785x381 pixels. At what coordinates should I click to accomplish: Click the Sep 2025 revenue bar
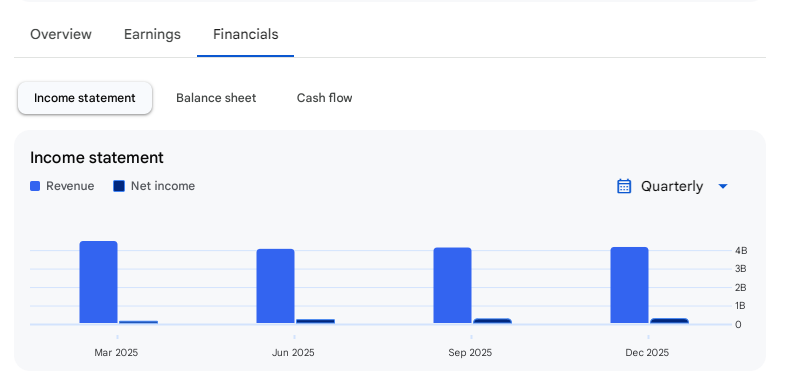(453, 285)
